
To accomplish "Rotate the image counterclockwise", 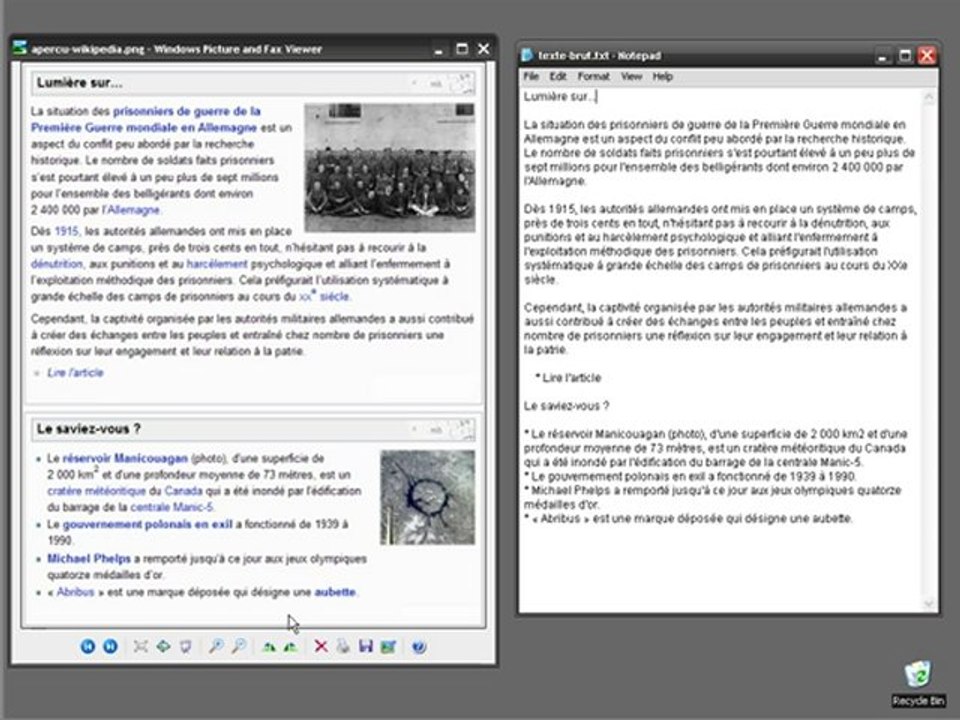I will point(291,647).
